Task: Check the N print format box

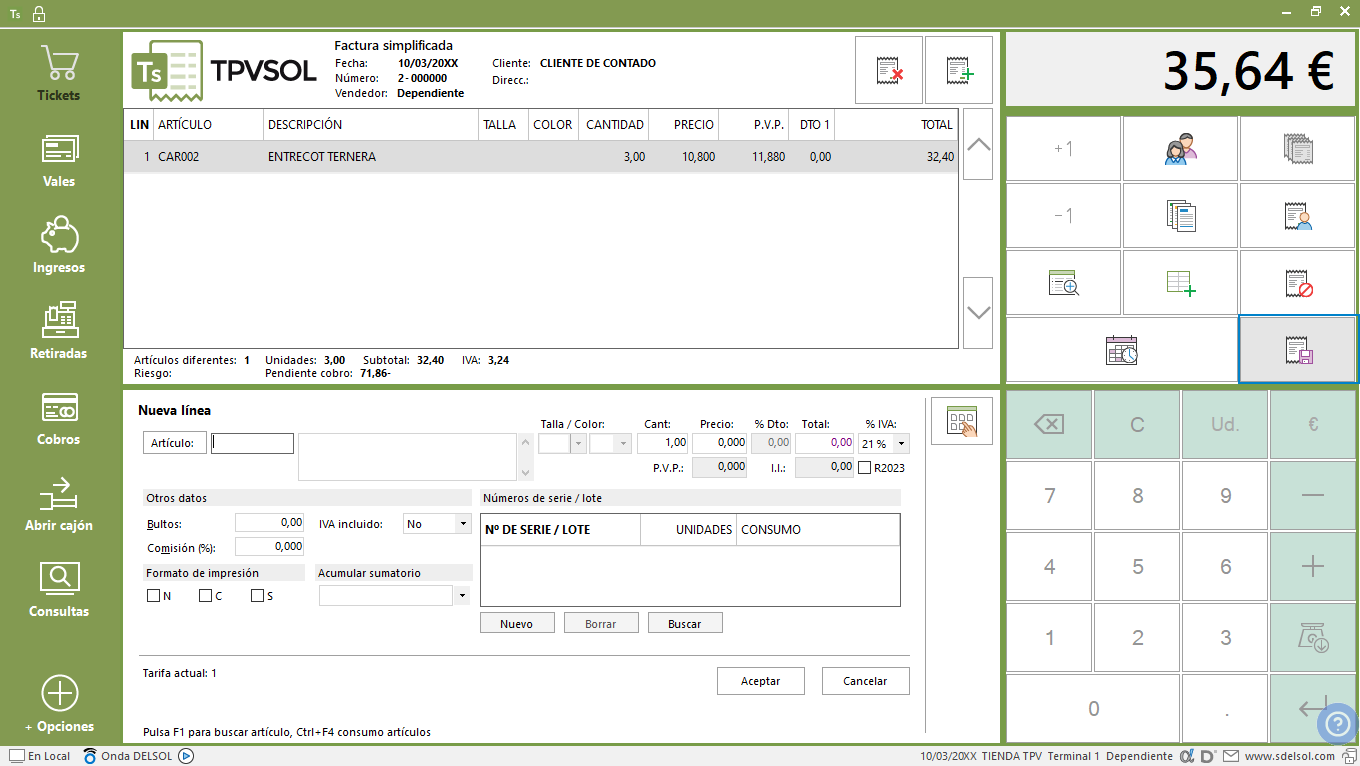Action: (x=153, y=596)
